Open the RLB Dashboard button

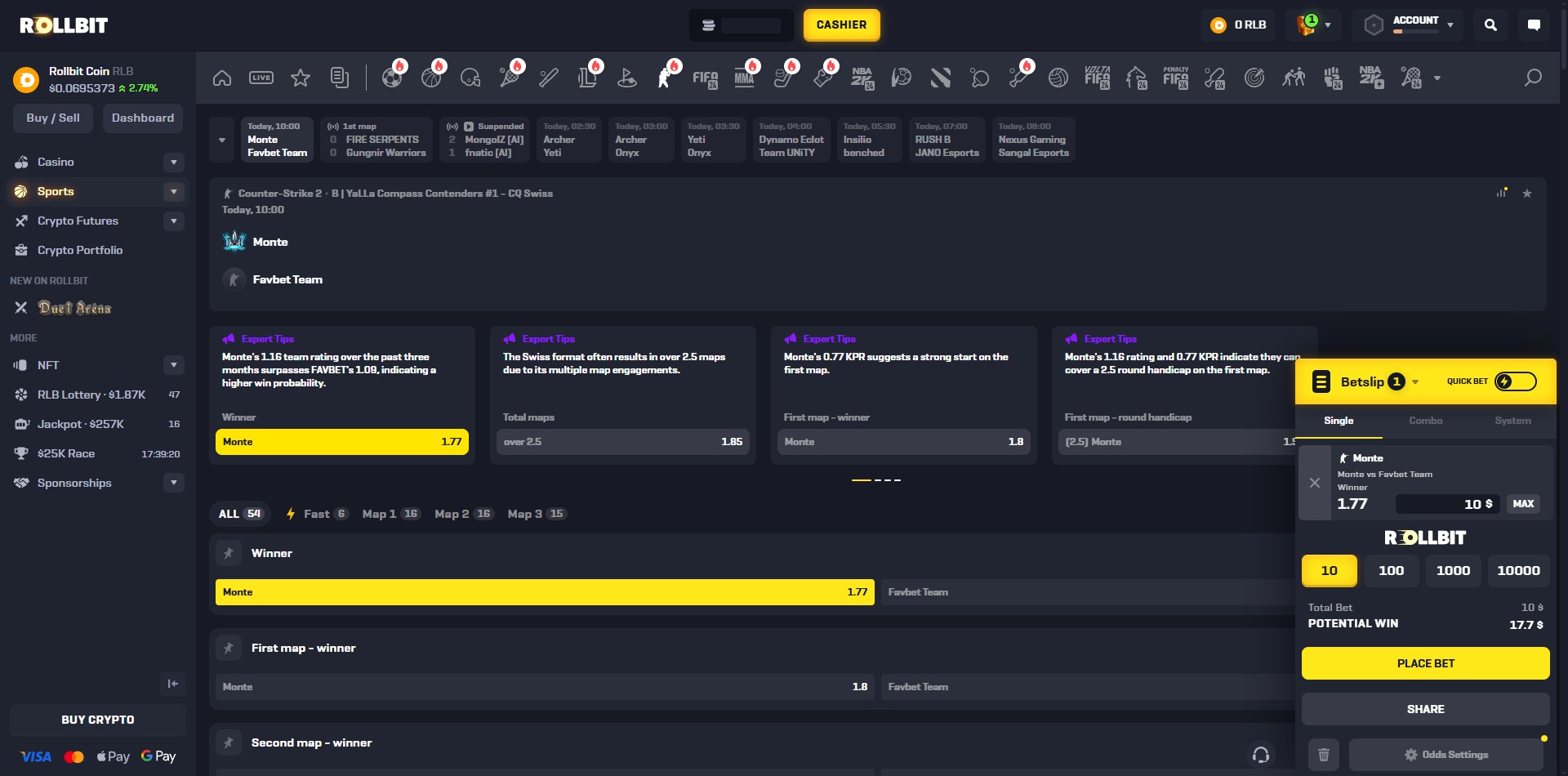(x=143, y=118)
